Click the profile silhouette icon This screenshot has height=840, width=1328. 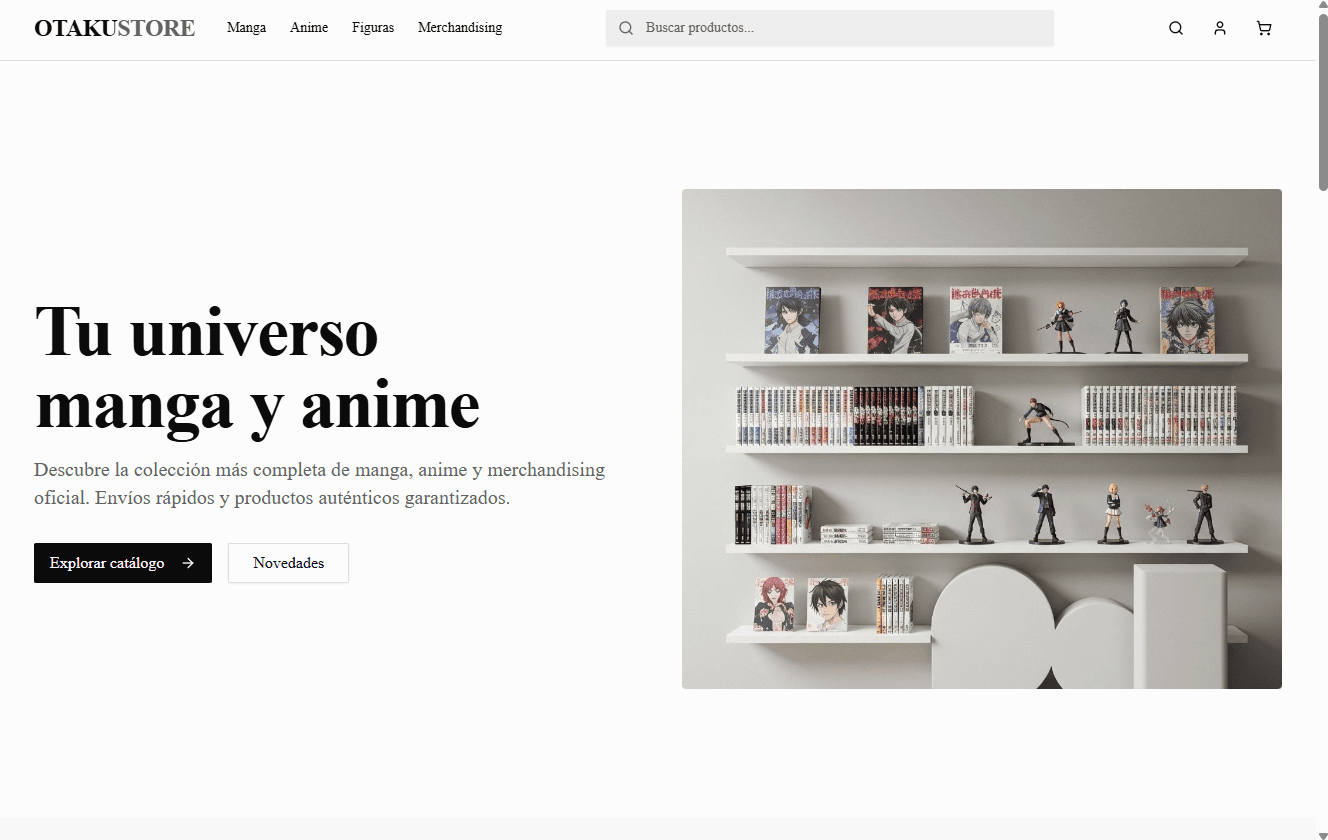[1219, 28]
